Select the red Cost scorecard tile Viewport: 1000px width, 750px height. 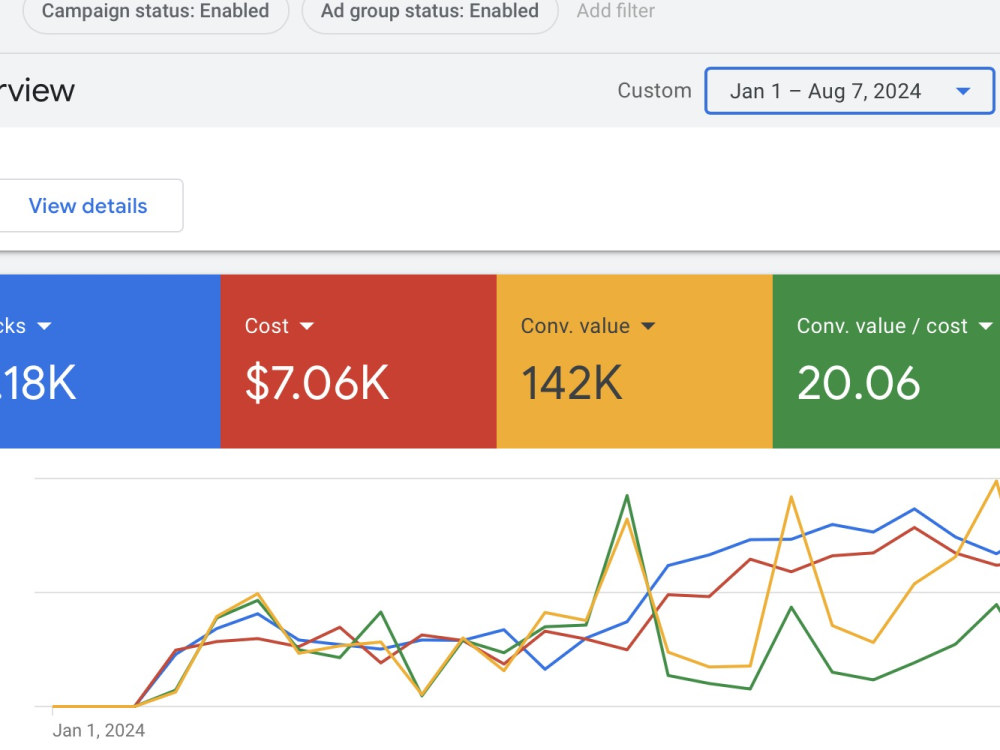coord(358,361)
